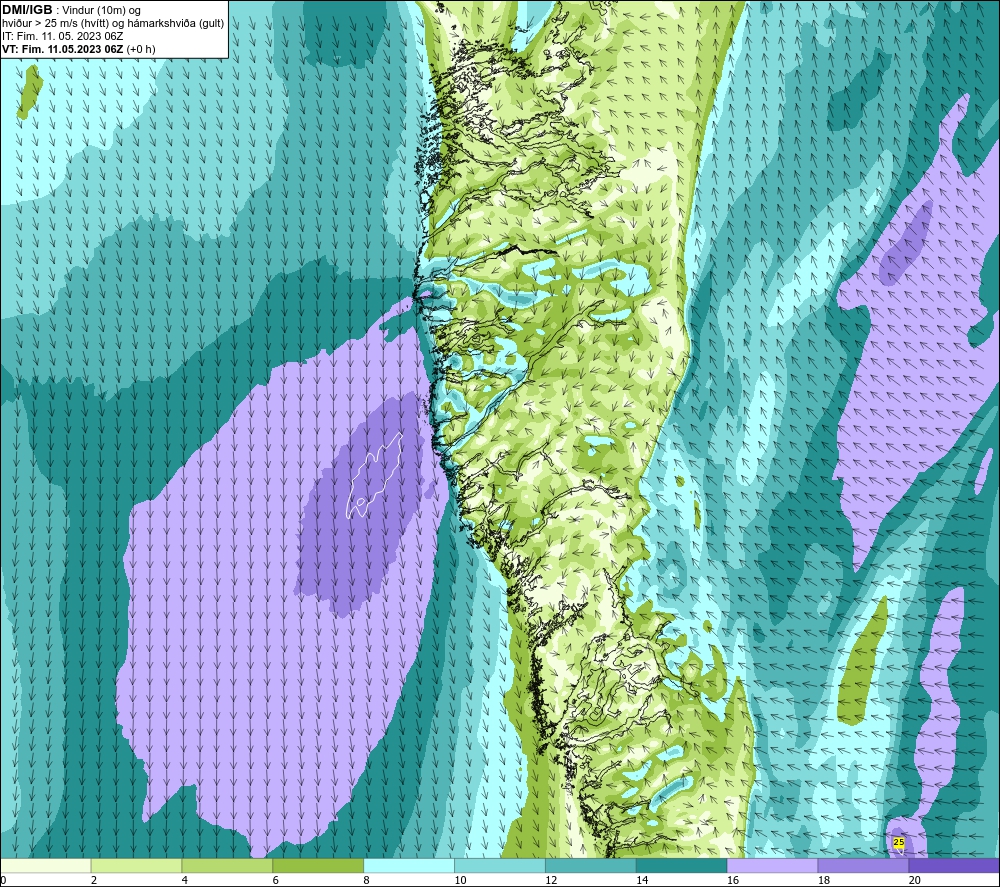Image resolution: width=1000 pixels, height=887 pixels.
Task: Click the lavender 16–18 m/s legend swatch
Action: [772, 865]
